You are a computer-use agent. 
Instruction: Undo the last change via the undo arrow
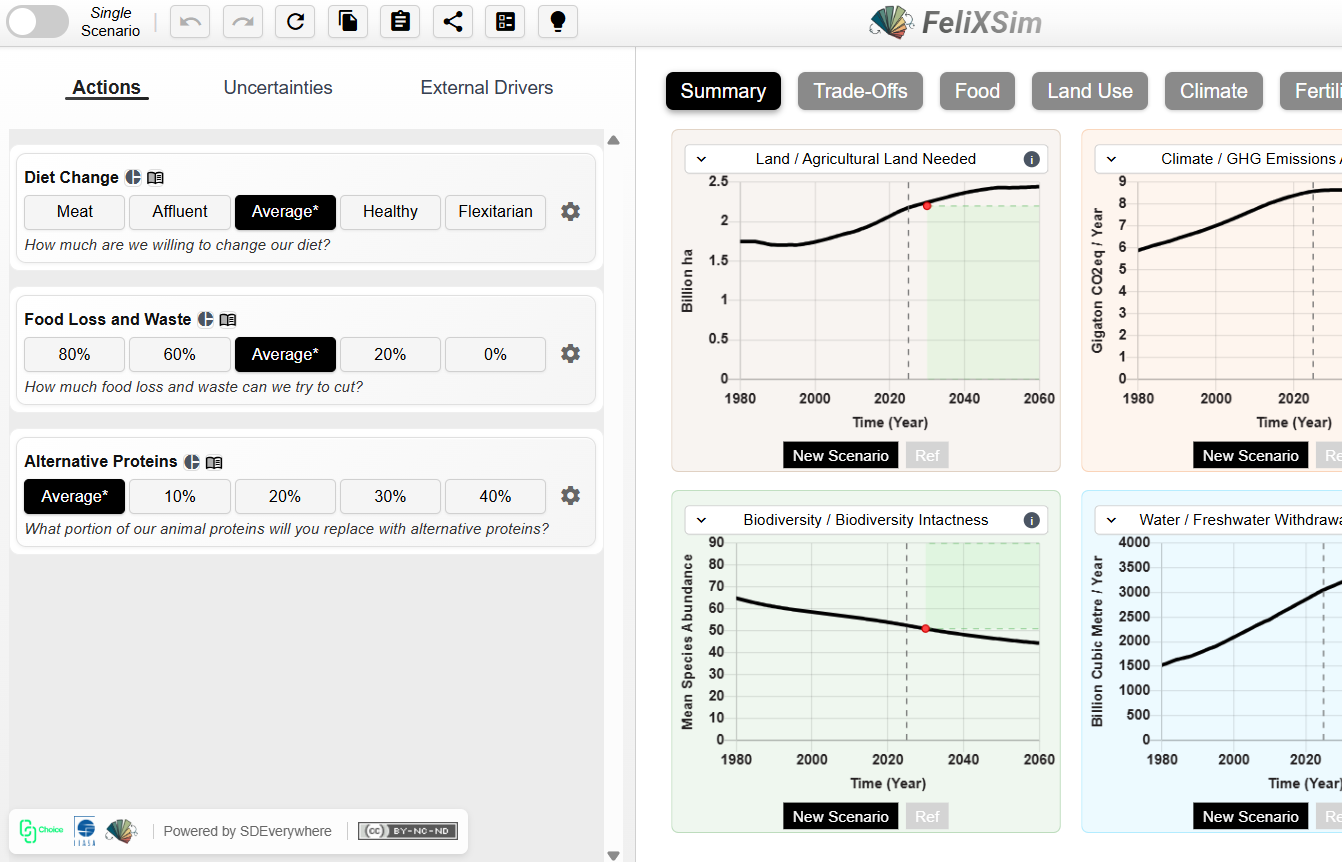click(190, 21)
